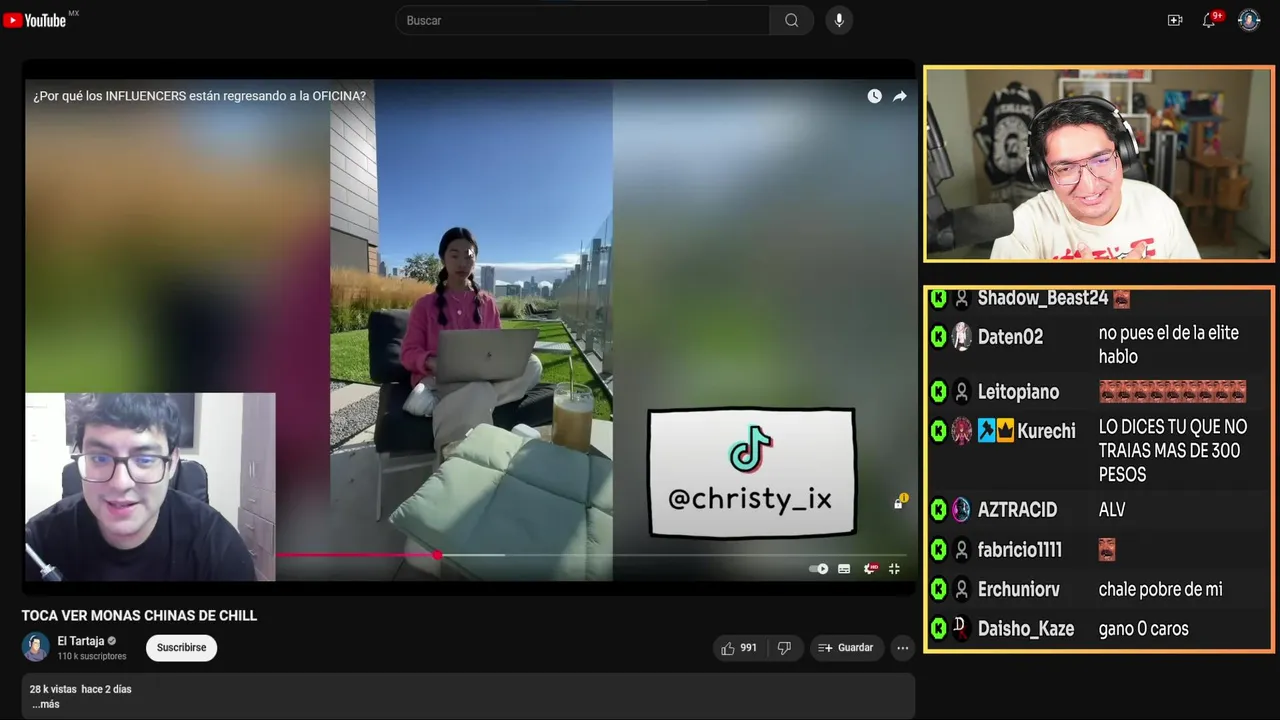Screen dimensions: 1280x720
Task: Click the '28 k vistas hace 2 días' text
Action: pyautogui.click(x=80, y=689)
